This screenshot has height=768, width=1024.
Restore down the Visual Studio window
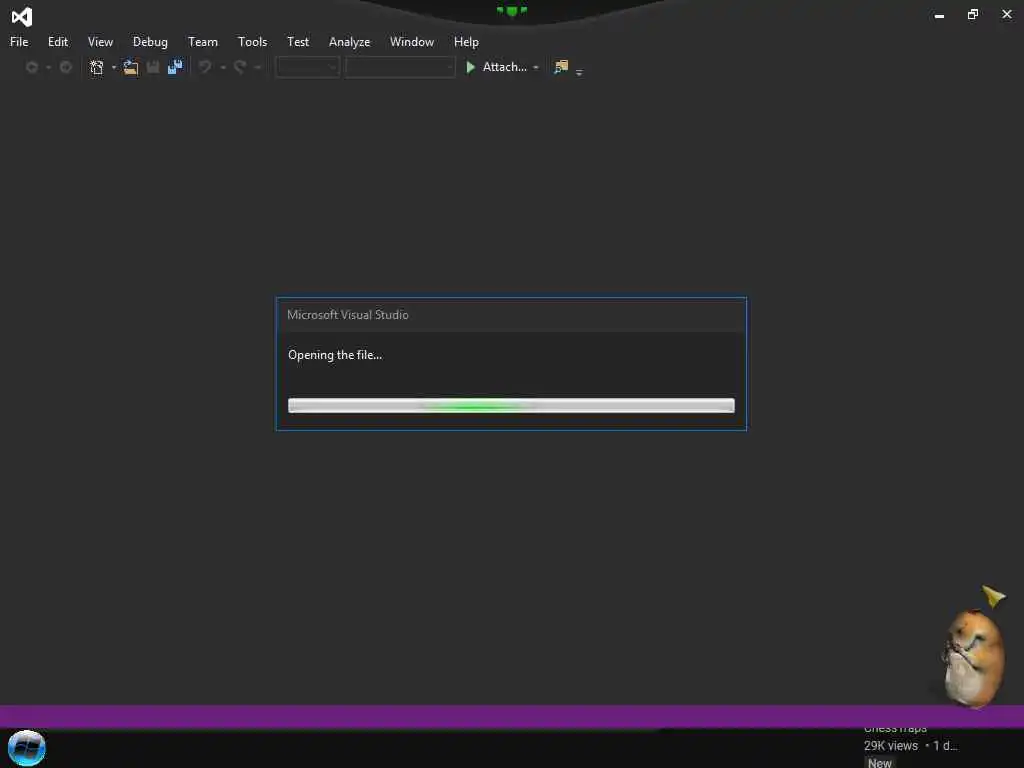coord(972,14)
